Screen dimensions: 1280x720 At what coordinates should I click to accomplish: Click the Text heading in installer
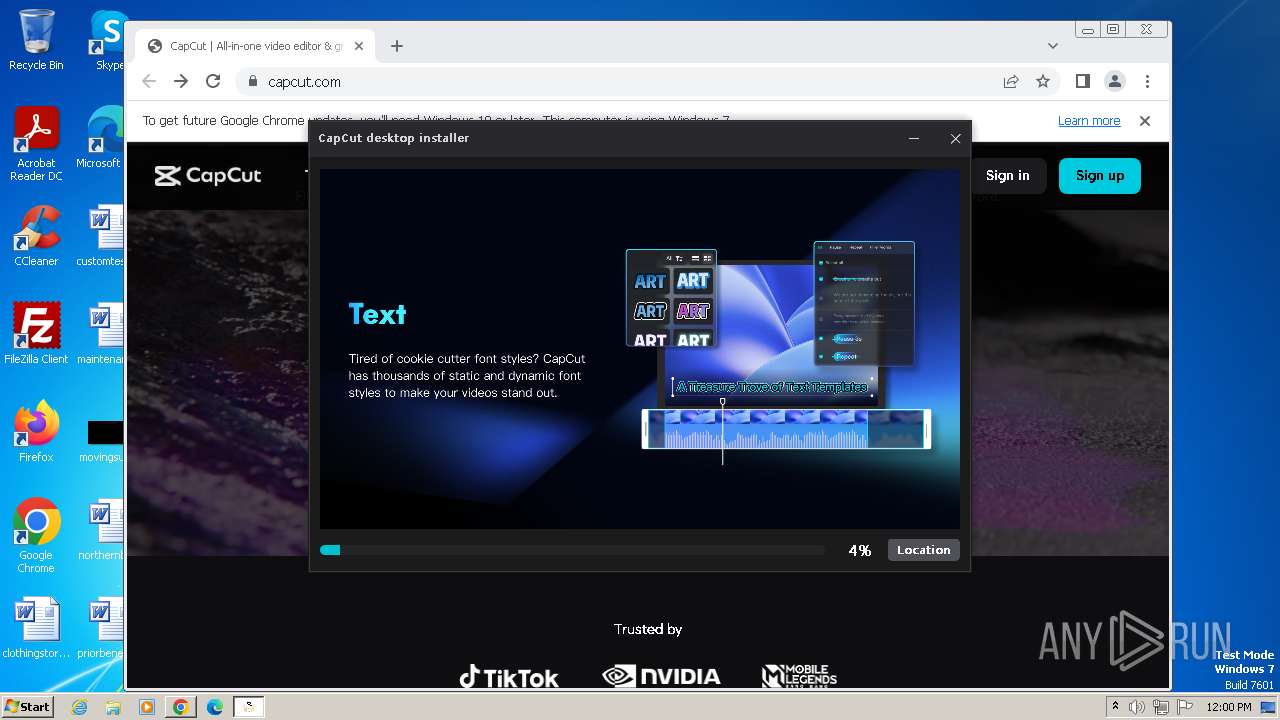coord(377,314)
